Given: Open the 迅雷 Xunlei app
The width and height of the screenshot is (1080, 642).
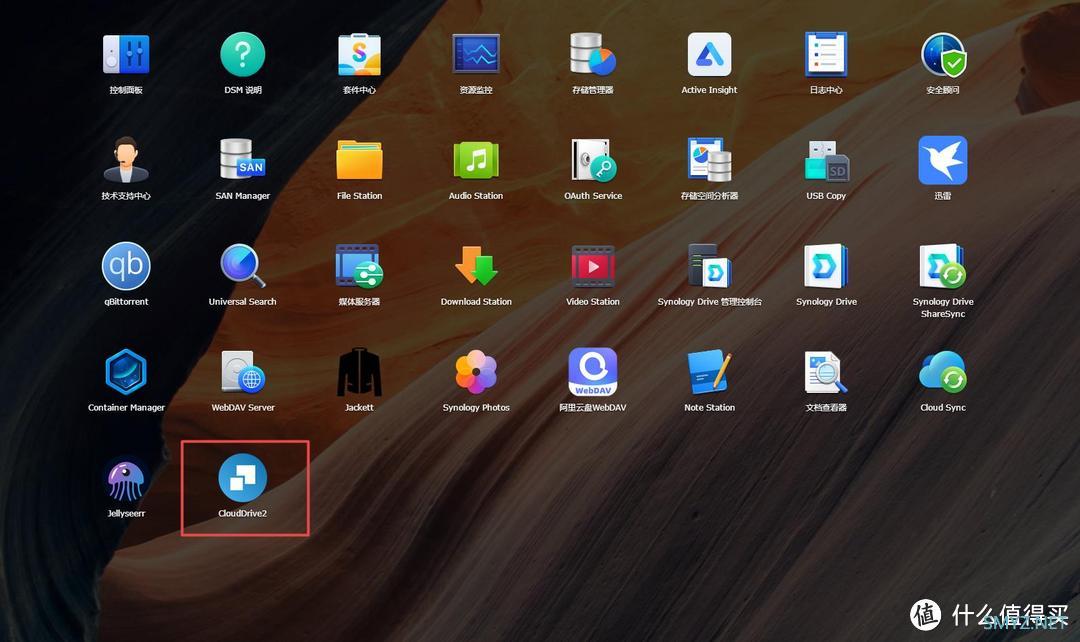Looking at the screenshot, I should click(x=943, y=160).
